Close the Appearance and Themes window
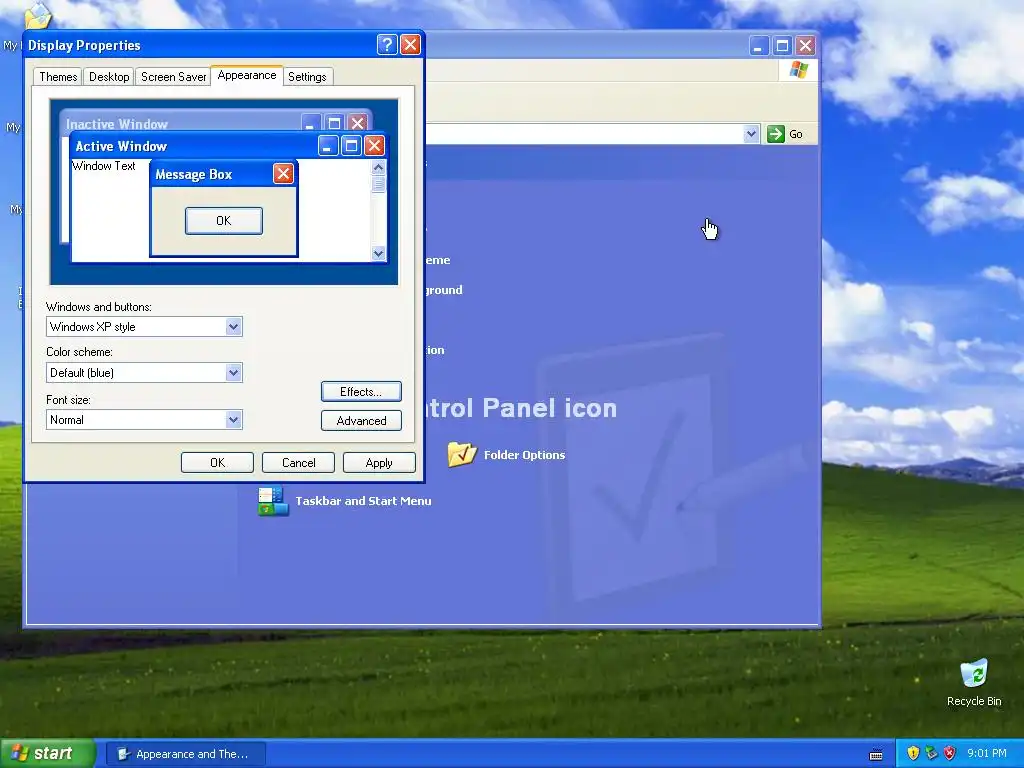The width and height of the screenshot is (1024, 768). [805, 46]
